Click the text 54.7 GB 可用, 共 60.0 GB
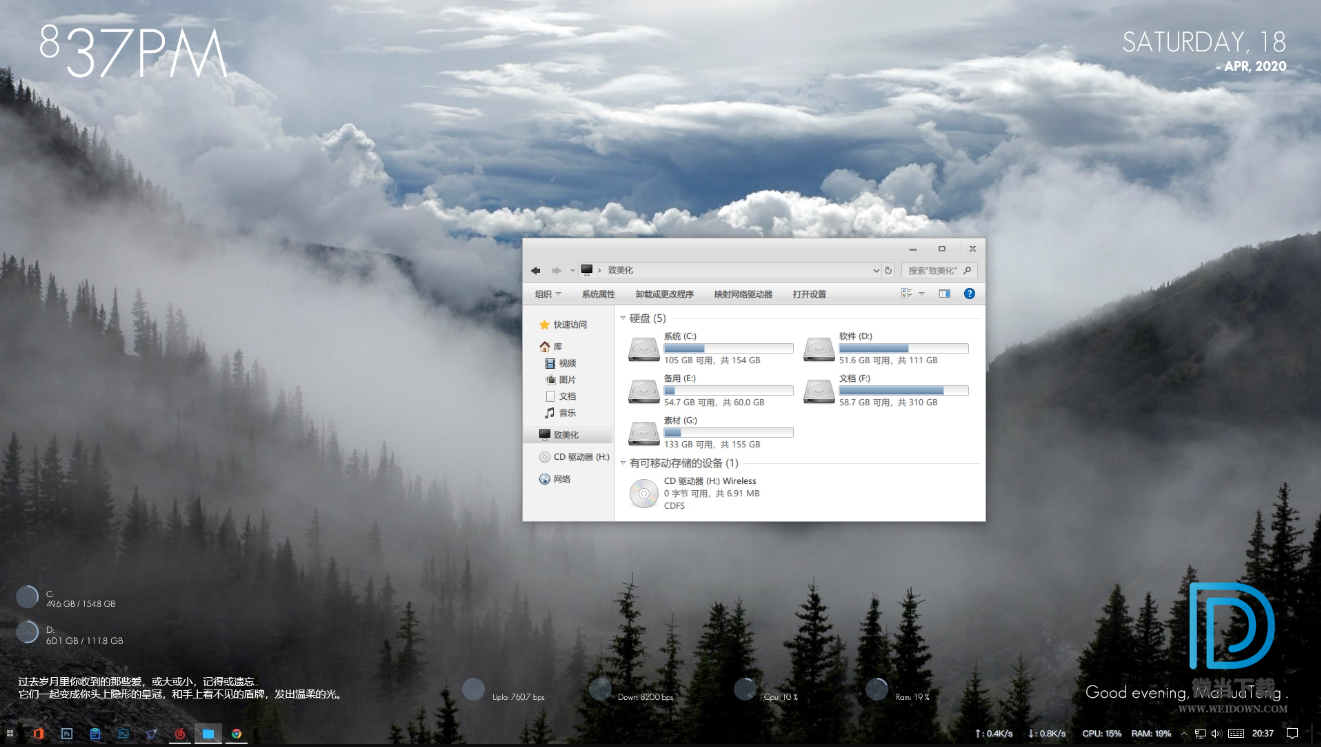 [x=714, y=402]
